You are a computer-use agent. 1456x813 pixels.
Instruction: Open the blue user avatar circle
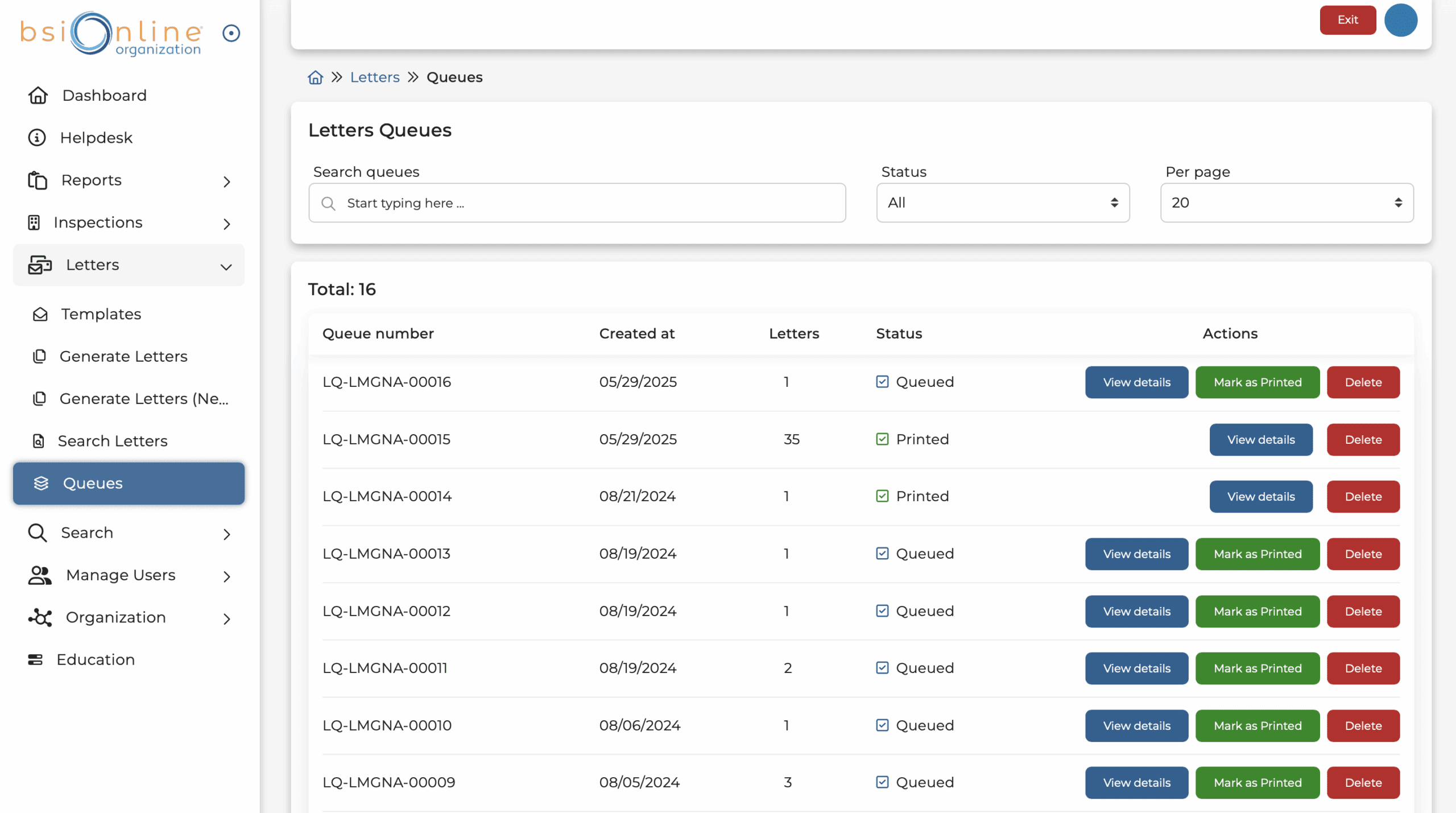[x=1400, y=20]
